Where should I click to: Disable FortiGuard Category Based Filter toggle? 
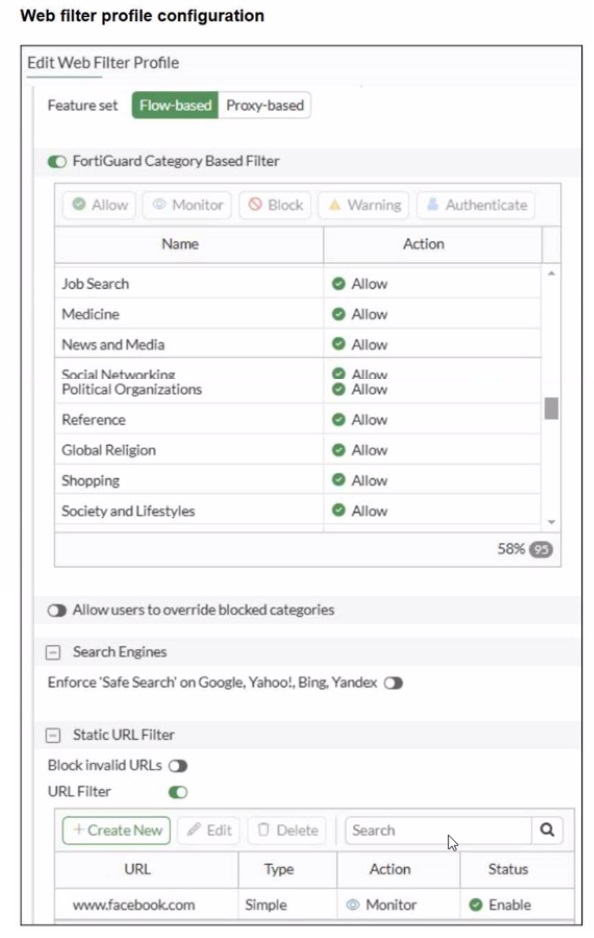pyautogui.click(x=57, y=162)
